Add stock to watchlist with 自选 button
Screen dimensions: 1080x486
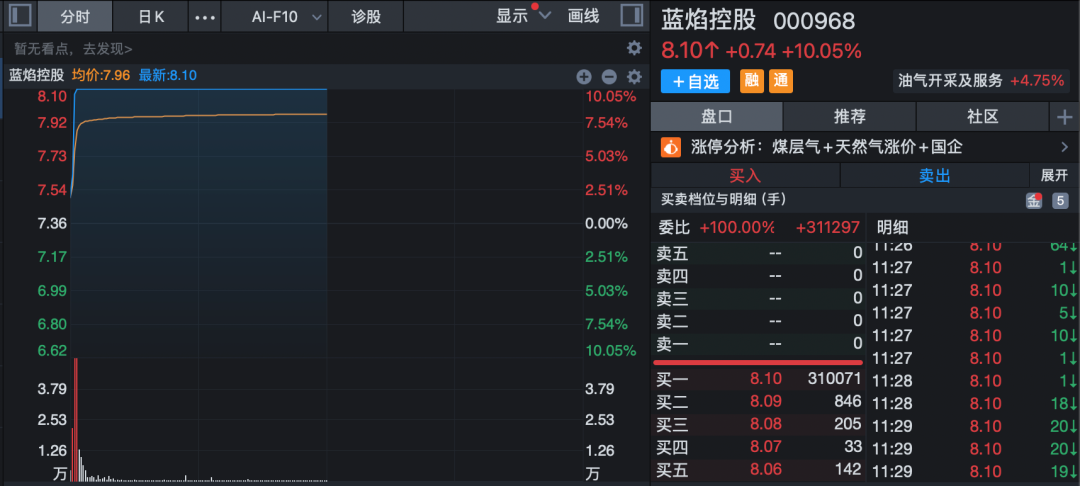695,81
